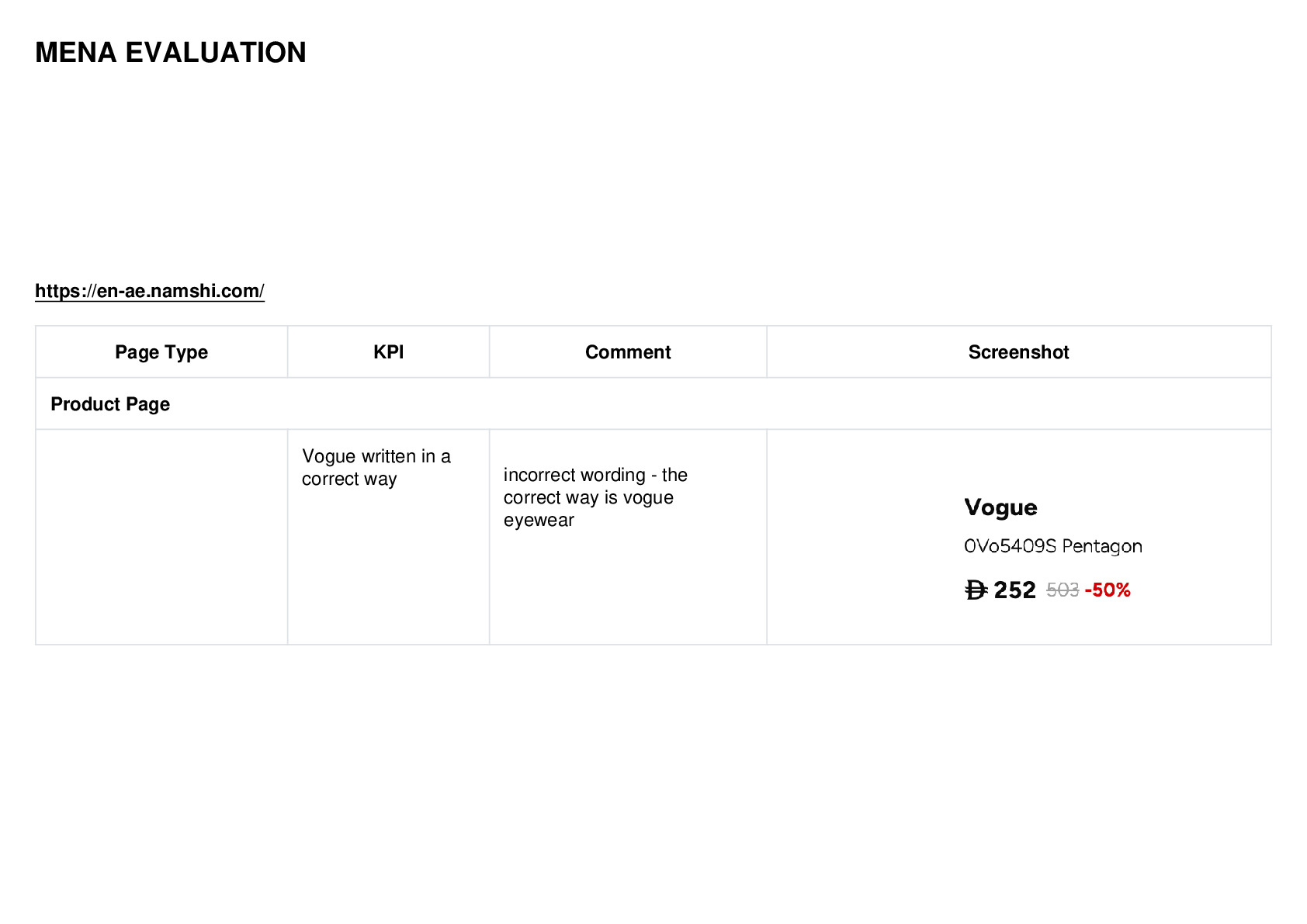Click the dirham currency symbol icon
Screen dimensions: 1307x924
pyautogui.click(x=976, y=590)
